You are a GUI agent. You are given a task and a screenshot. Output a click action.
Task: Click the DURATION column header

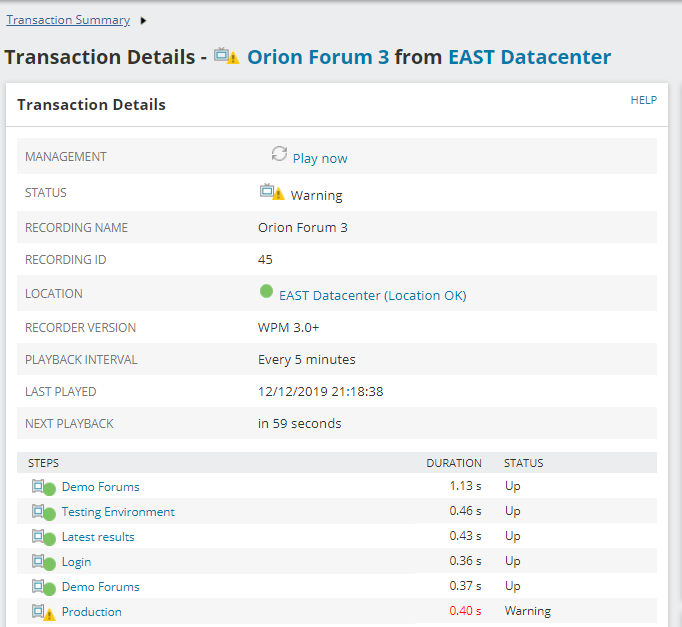click(454, 463)
